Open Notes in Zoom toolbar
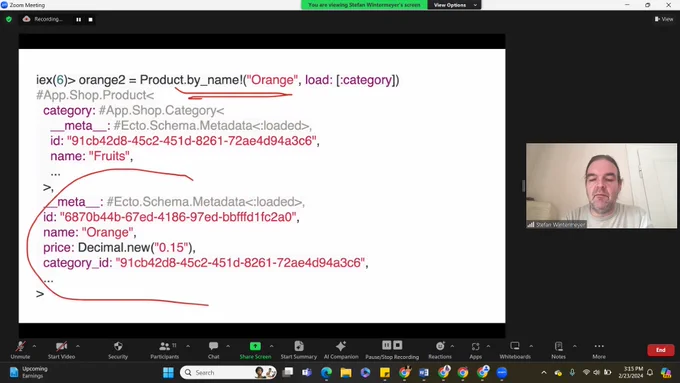This screenshot has width=680, height=383. (559, 350)
